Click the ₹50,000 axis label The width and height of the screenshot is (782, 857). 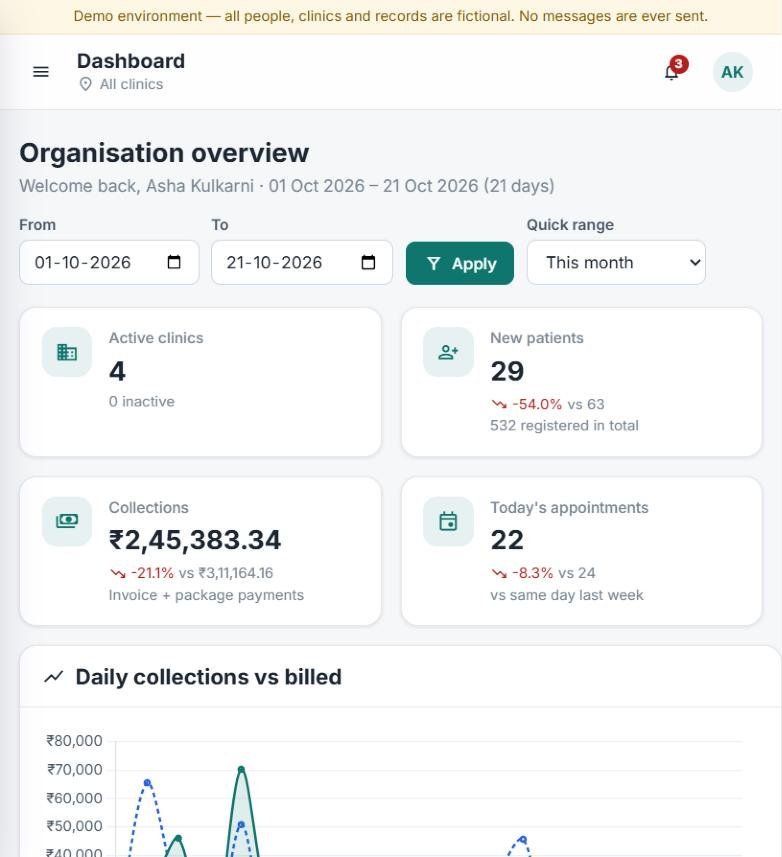coord(74,826)
